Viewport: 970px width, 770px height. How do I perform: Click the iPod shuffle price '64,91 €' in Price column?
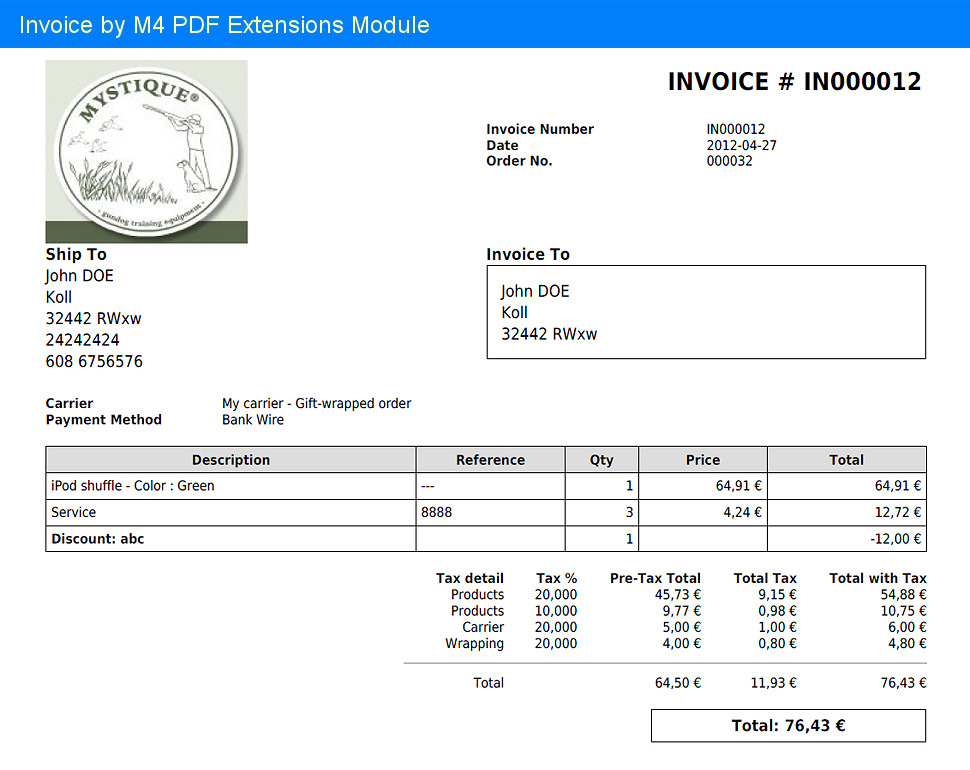point(739,486)
